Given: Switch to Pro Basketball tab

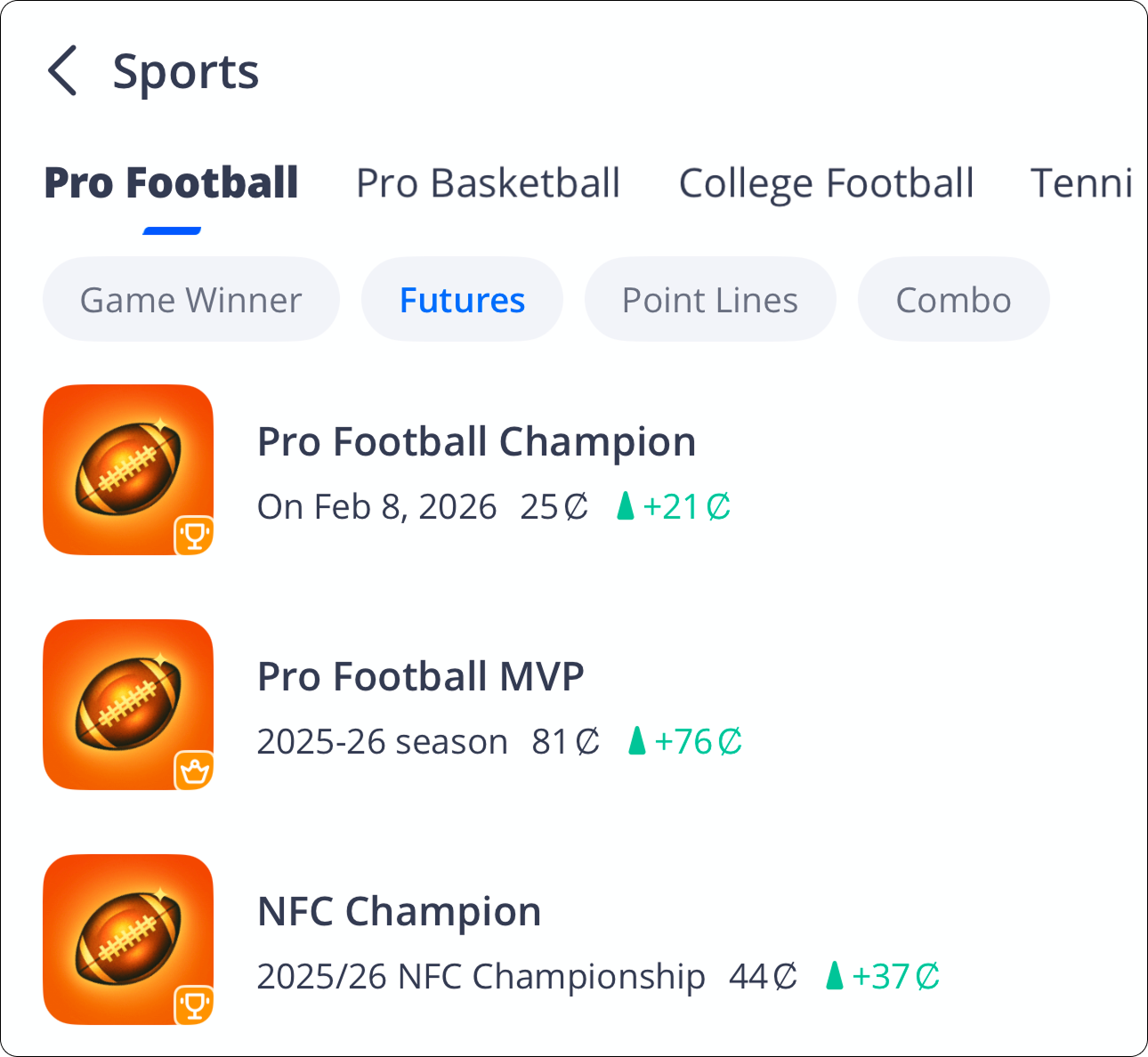Looking at the screenshot, I should coord(488,183).
